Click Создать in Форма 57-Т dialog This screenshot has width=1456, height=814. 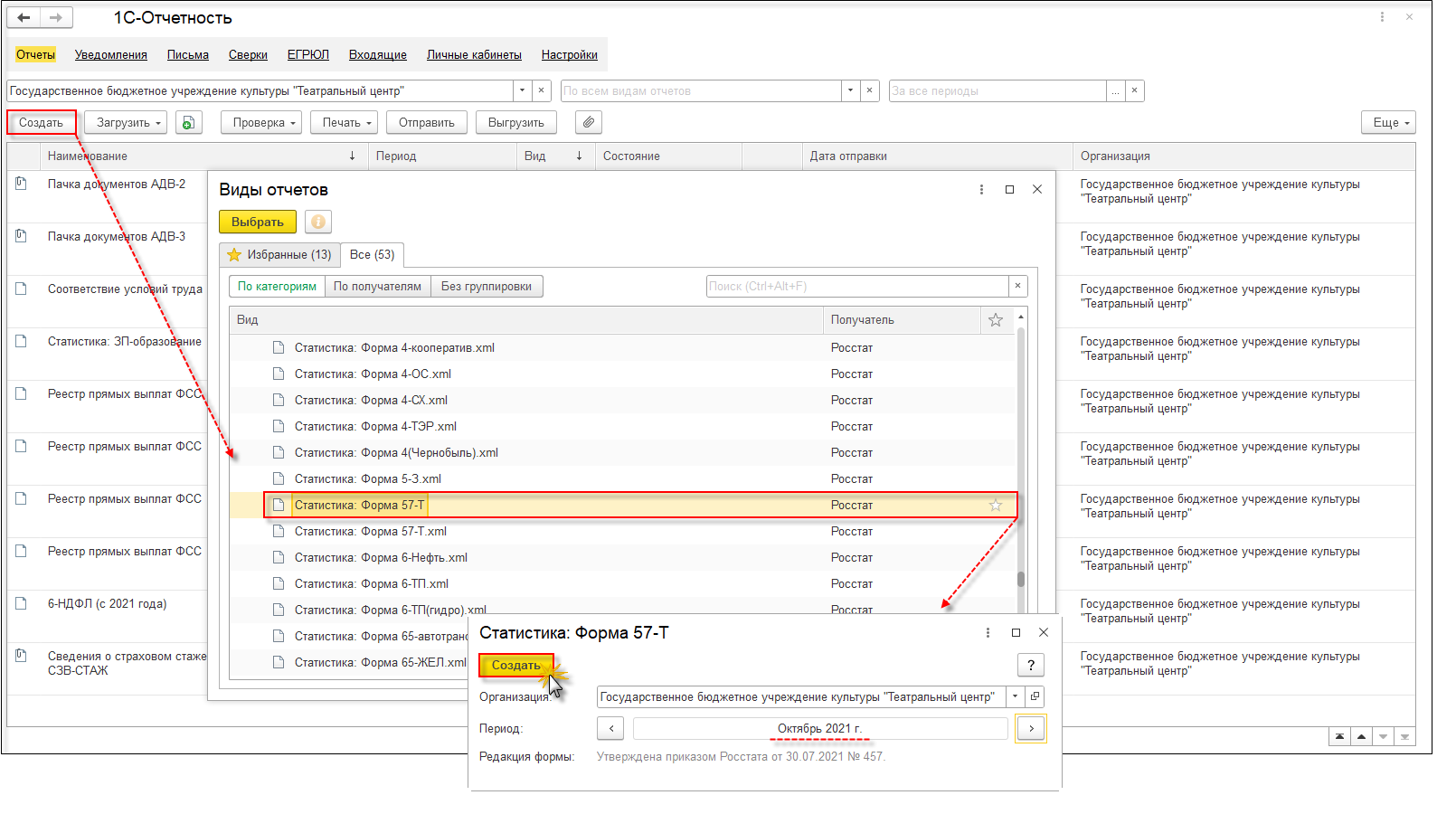click(x=515, y=665)
